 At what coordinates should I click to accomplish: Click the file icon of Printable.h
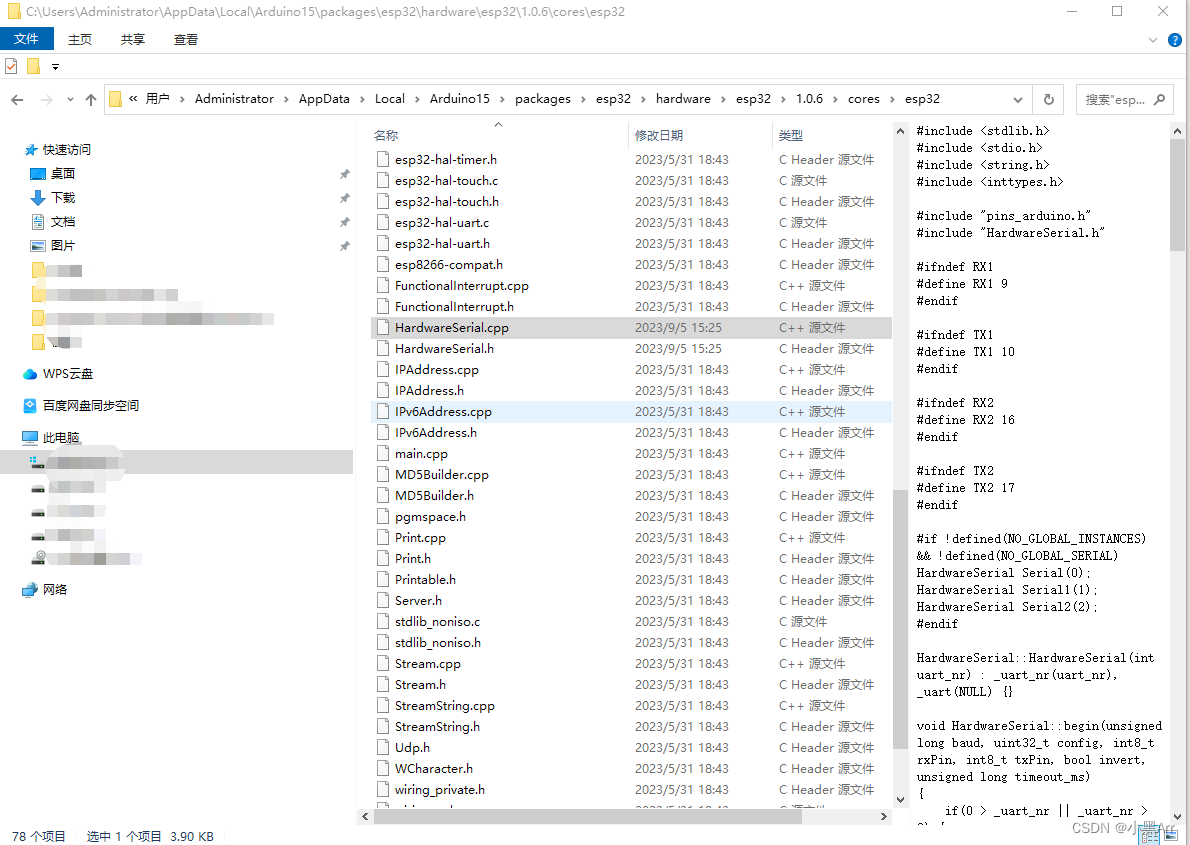[x=383, y=579]
